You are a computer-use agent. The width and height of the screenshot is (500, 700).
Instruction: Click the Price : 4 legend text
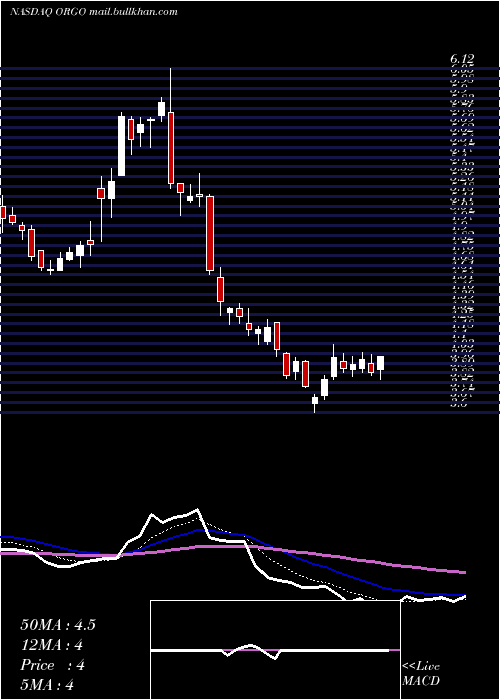(x=52, y=666)
